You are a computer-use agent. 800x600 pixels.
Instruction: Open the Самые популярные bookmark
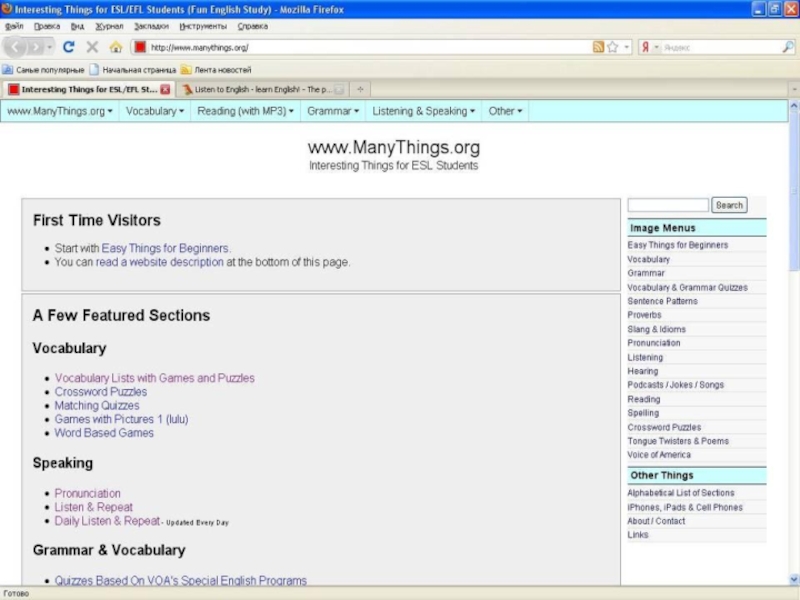pos(43,70)
